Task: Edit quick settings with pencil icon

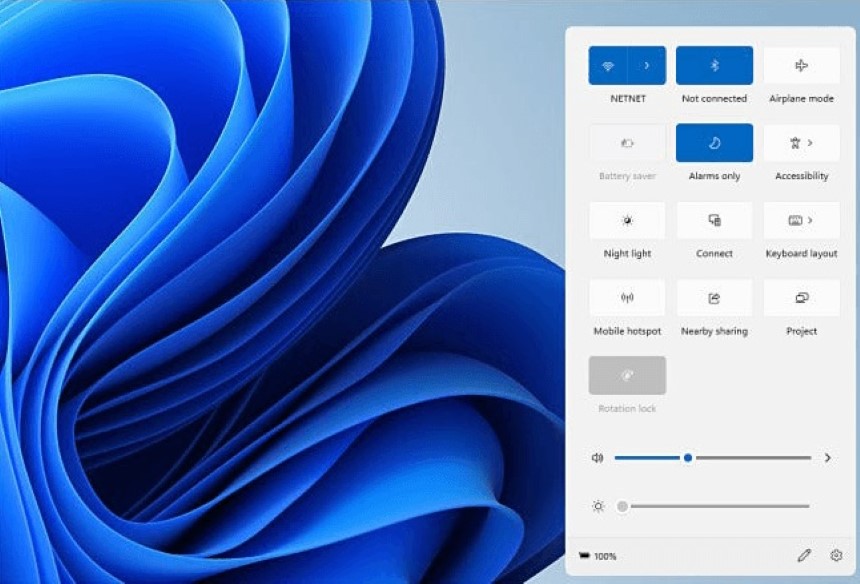Action: point(804,555)
